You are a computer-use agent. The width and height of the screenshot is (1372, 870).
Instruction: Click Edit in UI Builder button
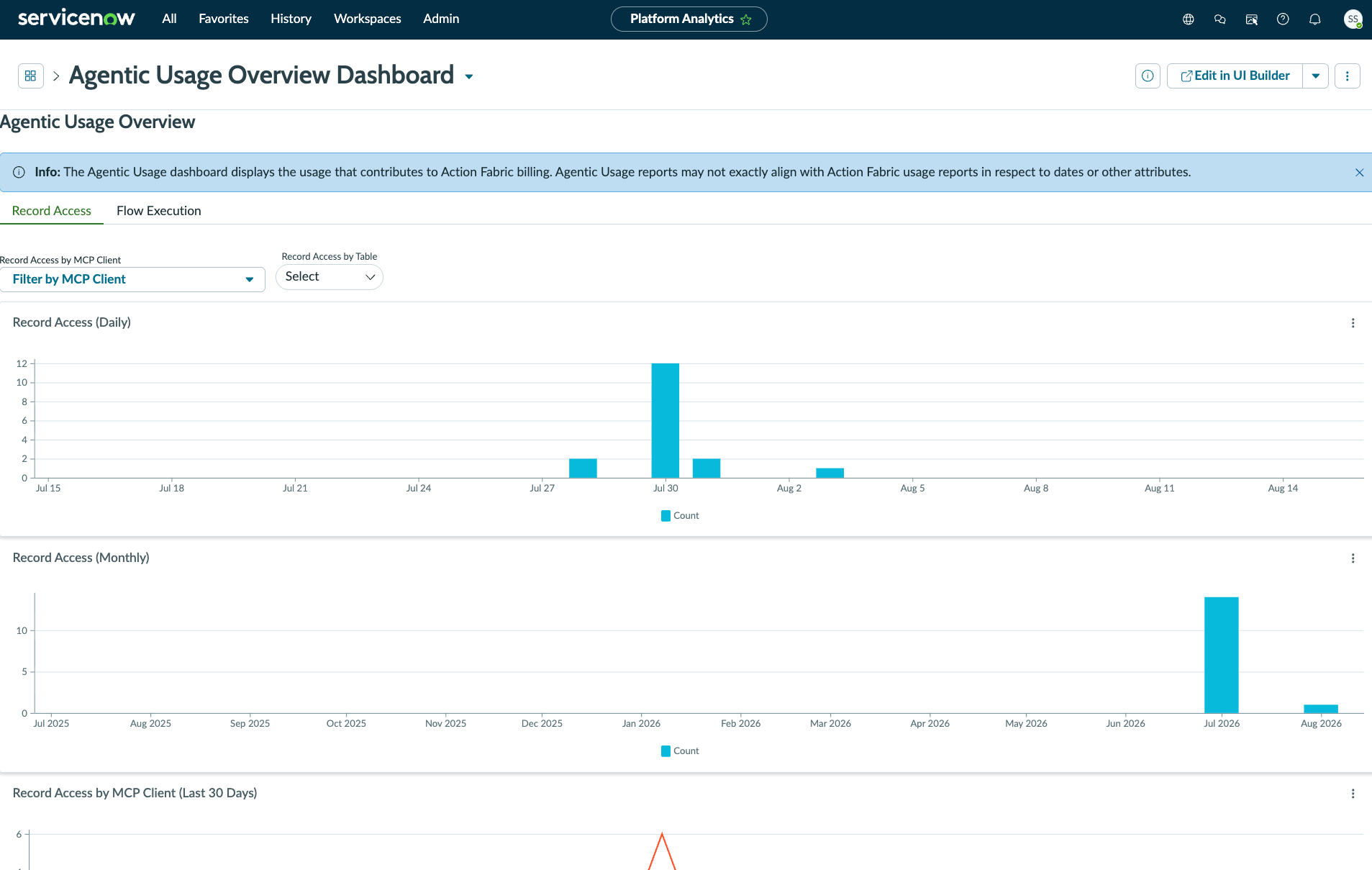1235,76
